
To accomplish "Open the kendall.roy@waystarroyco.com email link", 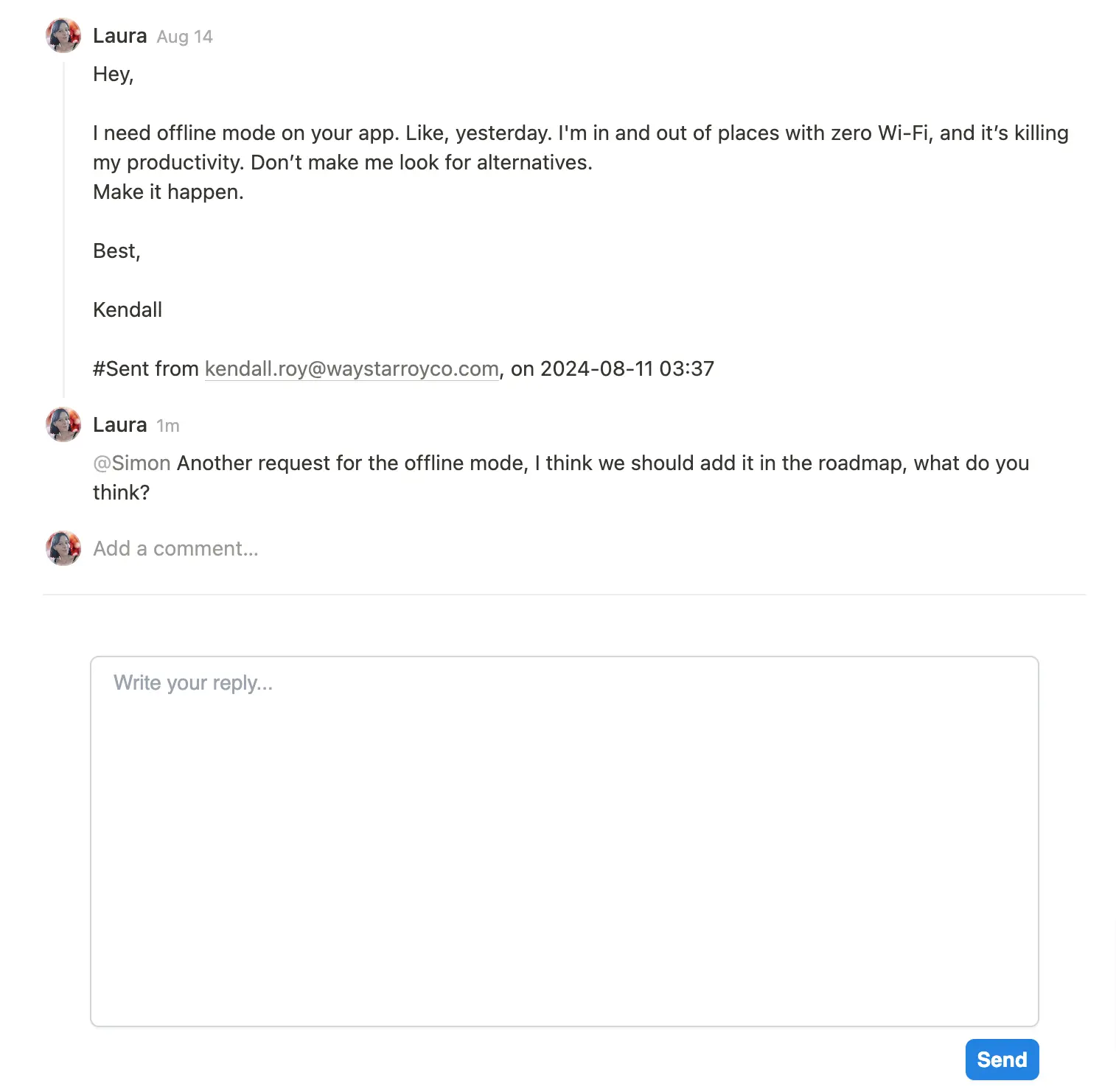I will coord(352,368).
